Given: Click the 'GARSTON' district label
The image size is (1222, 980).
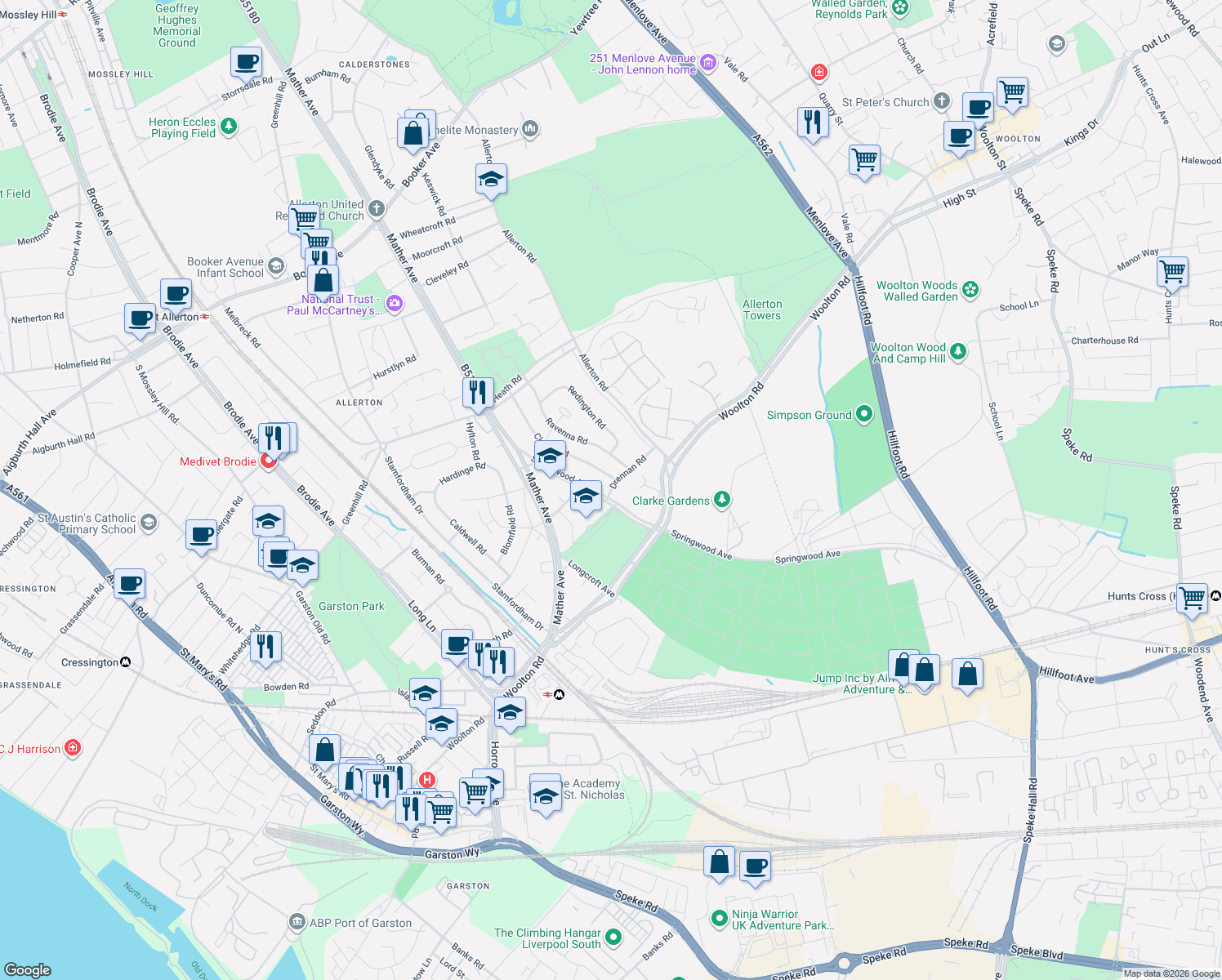Looking at the screenshot, I should click(x=468, y=886).
